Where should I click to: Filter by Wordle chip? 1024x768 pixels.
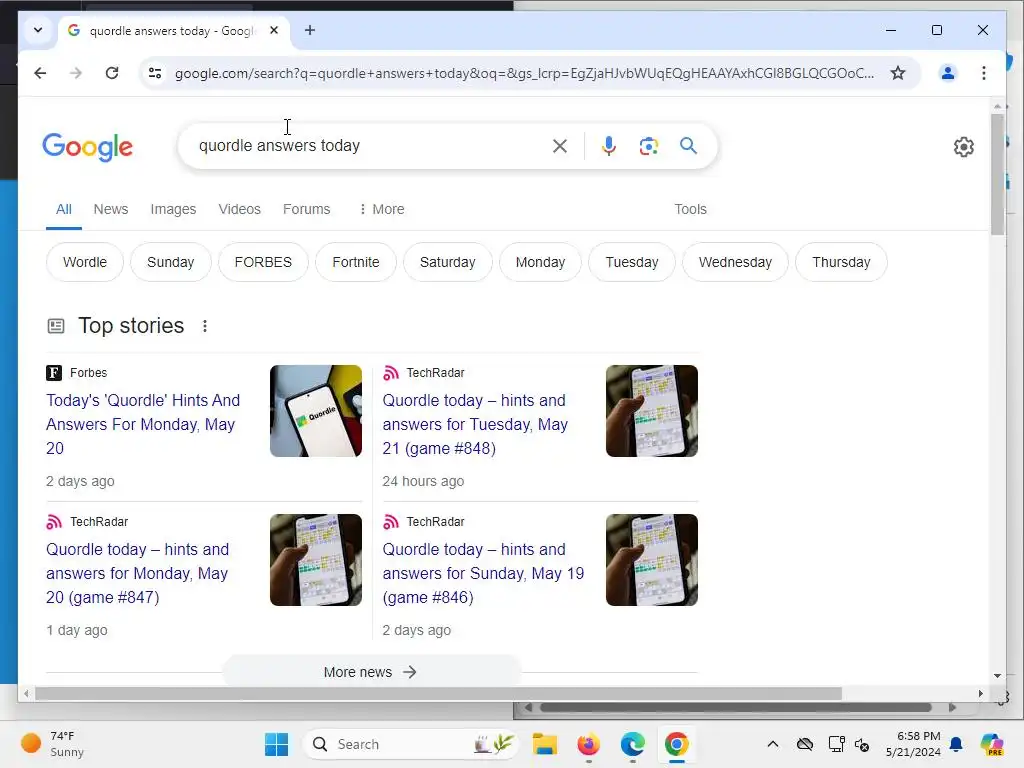click(x=85, y=262)
